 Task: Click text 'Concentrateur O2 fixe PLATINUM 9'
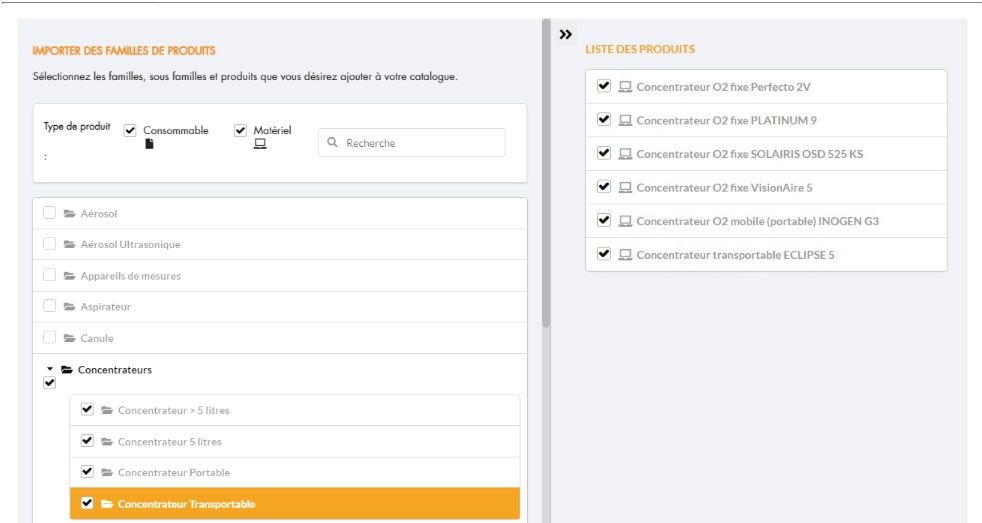726,120
